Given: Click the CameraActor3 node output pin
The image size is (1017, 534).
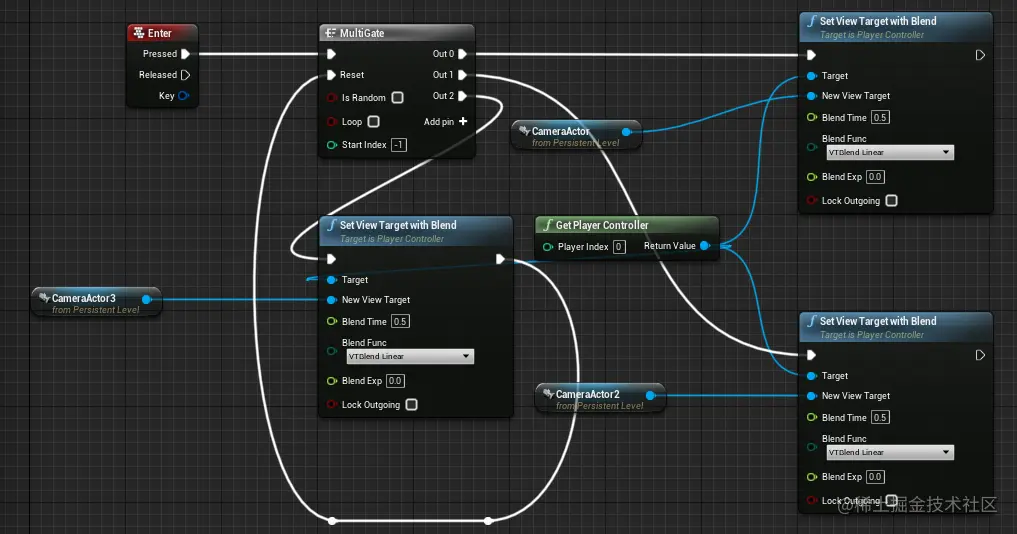Looking at the screenshot, I should tap(147, 299).
